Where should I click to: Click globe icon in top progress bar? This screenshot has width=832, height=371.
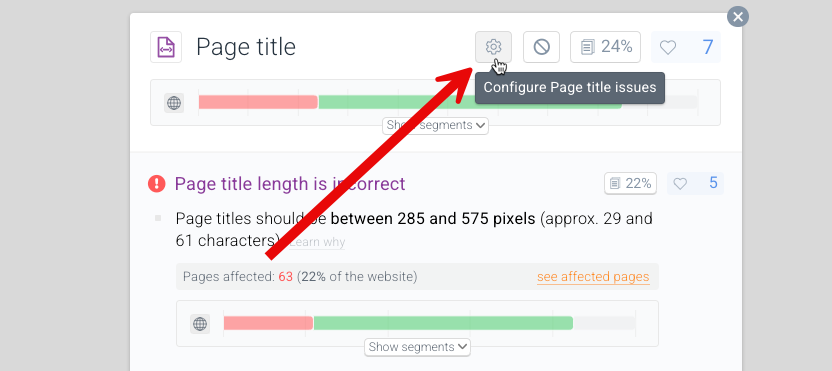(x=174, y=102)
